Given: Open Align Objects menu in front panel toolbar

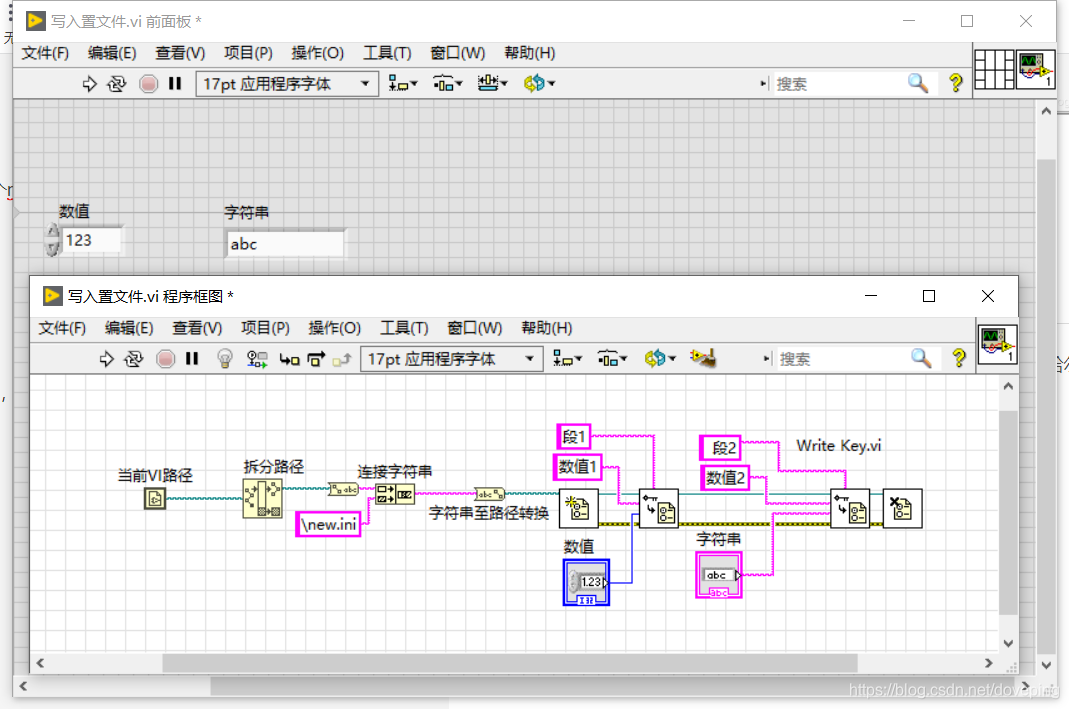Looking at the screenshot, I should click(x=402, y=84).
